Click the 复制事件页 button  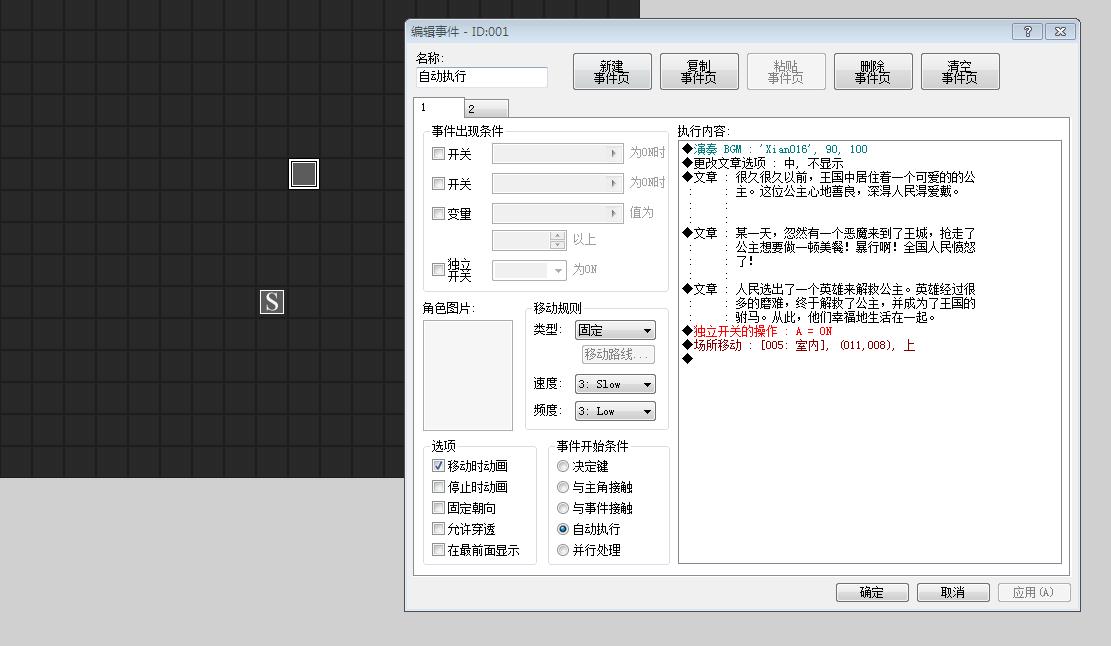tap(699, 72)
